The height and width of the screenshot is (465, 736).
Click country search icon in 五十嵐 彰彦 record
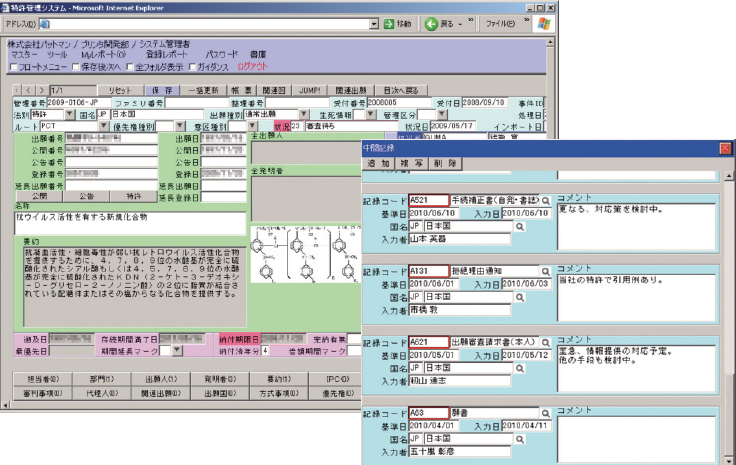(x=520, y=439)
